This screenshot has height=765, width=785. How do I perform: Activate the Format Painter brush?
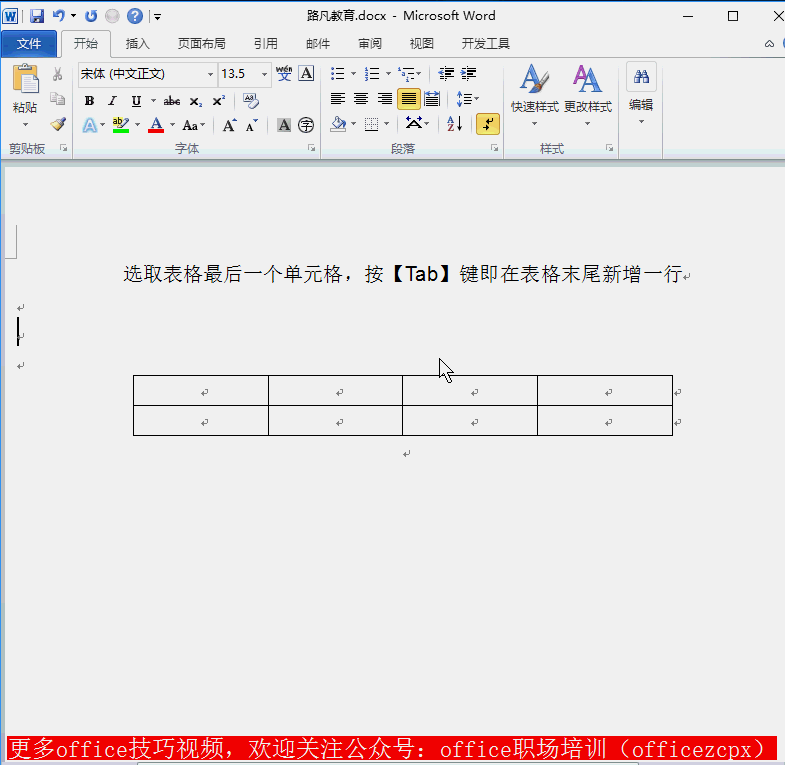tap(58, 124)
